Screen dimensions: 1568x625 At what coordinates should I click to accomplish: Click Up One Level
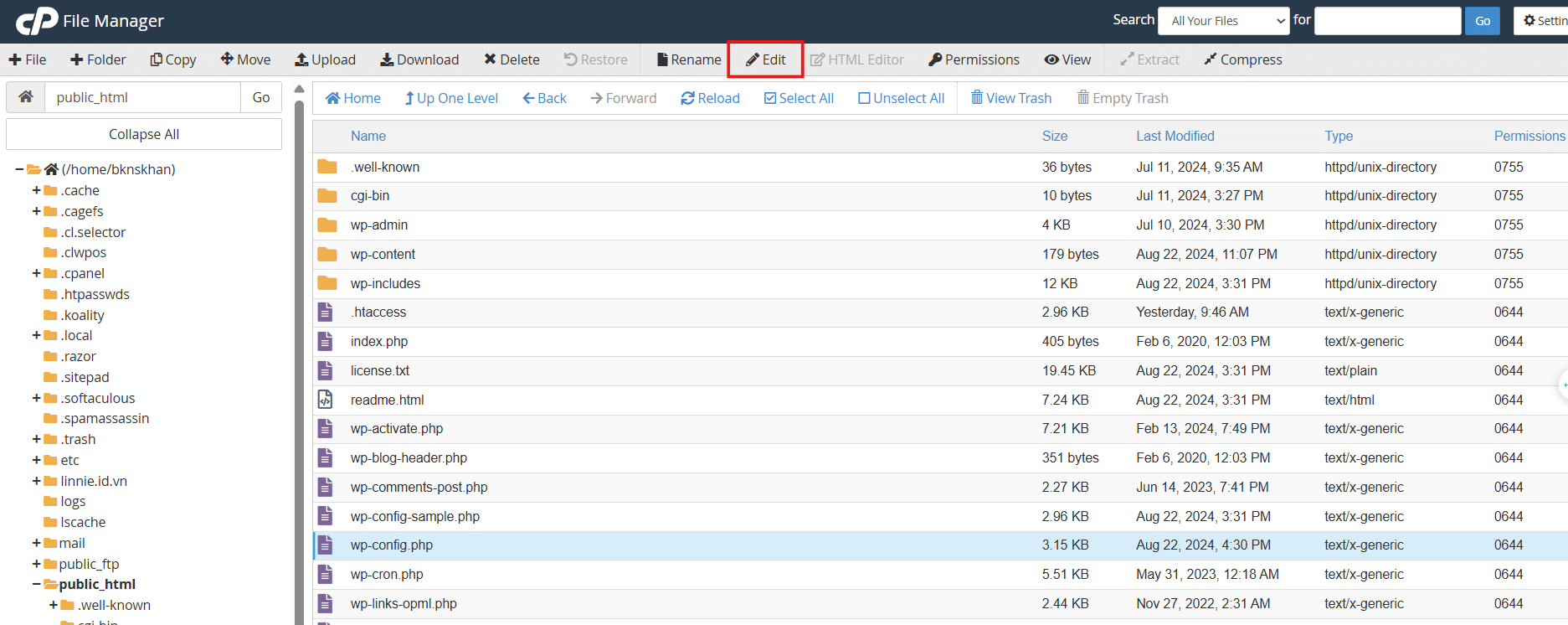[x=451, y=98]
